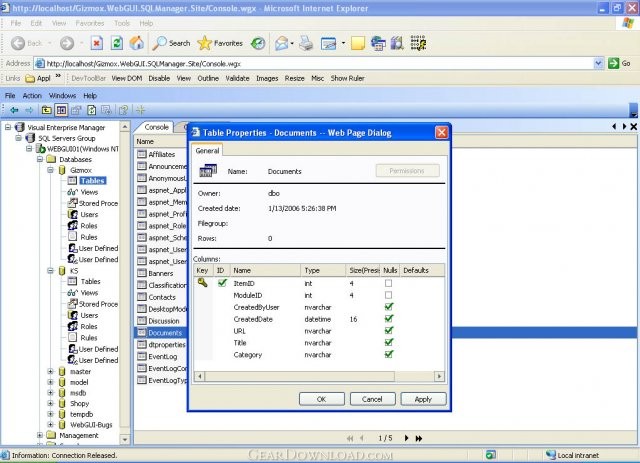Click Internet Explorer Home icon
Screen dimensions: 640x463
click(x=137, y=43)
